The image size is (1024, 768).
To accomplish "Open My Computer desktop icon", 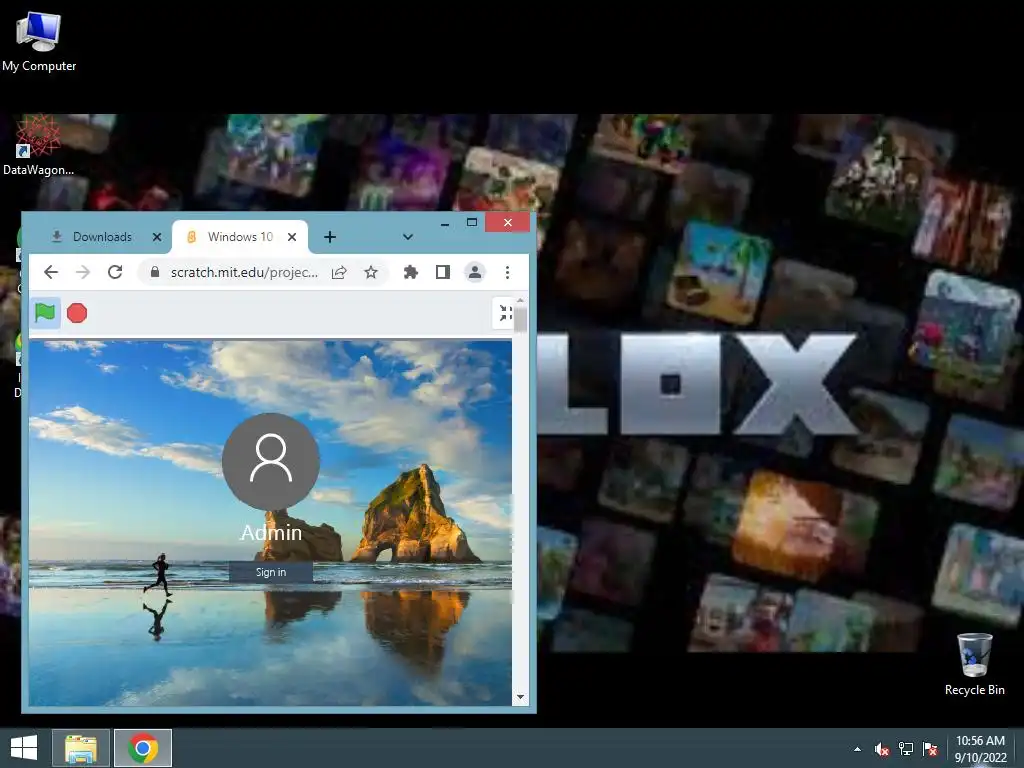I will pyautogui.click(x=39, y=41).
